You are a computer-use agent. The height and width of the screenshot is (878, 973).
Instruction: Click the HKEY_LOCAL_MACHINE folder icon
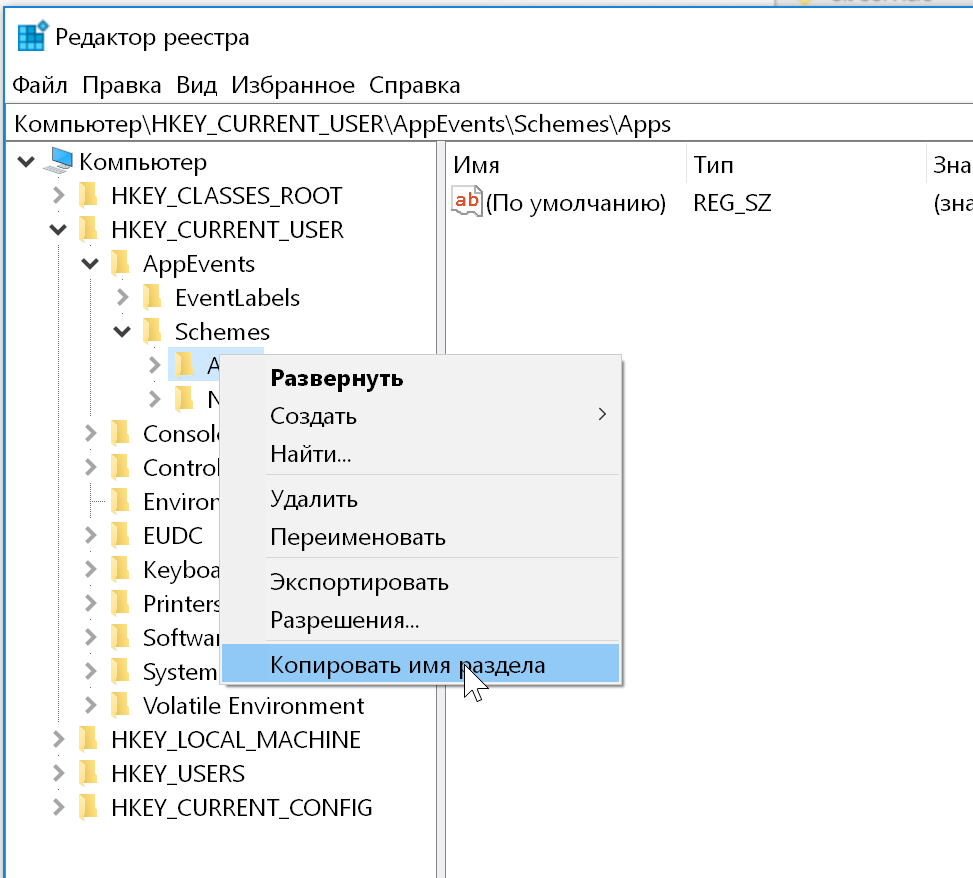coord(89,740)
